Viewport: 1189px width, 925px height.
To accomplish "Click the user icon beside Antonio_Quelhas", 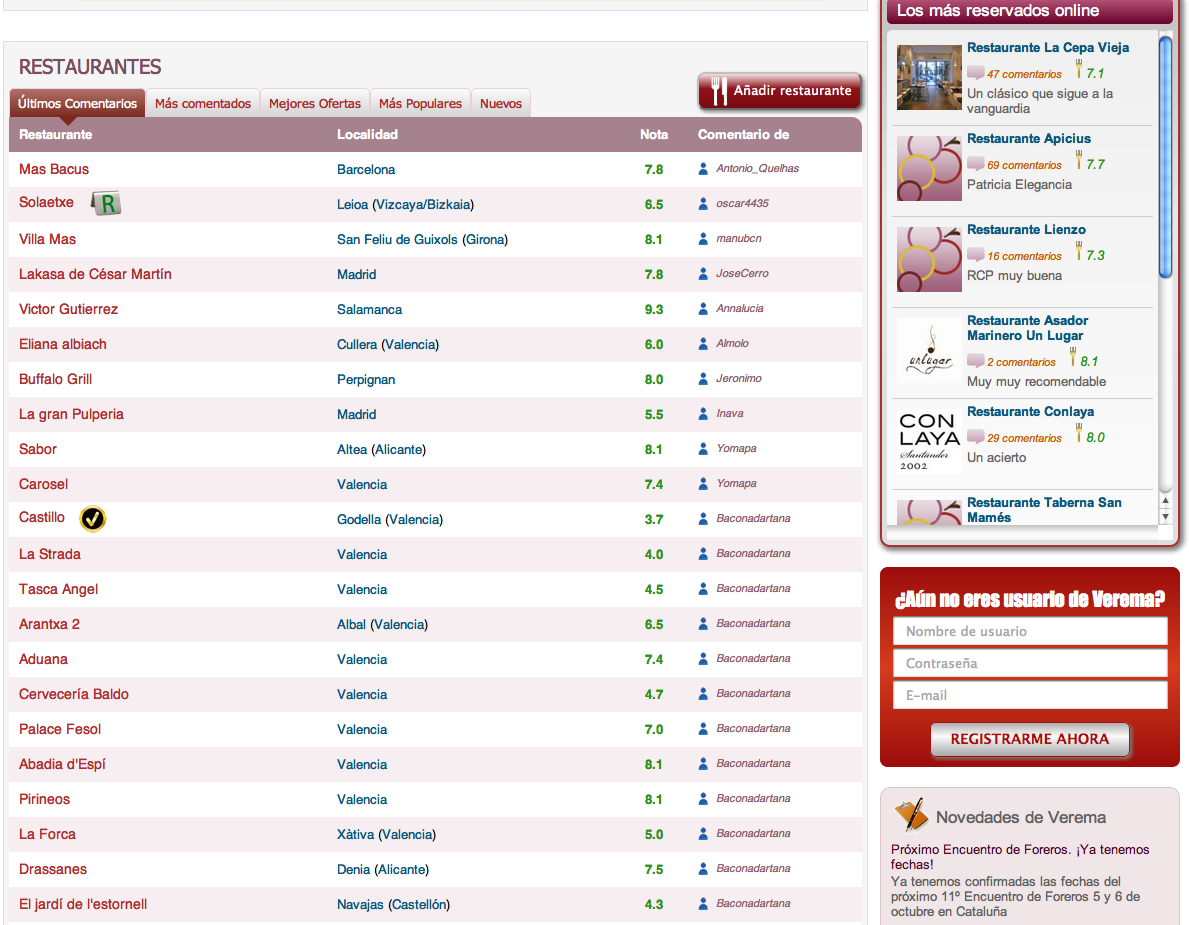I will click(703, 168).
